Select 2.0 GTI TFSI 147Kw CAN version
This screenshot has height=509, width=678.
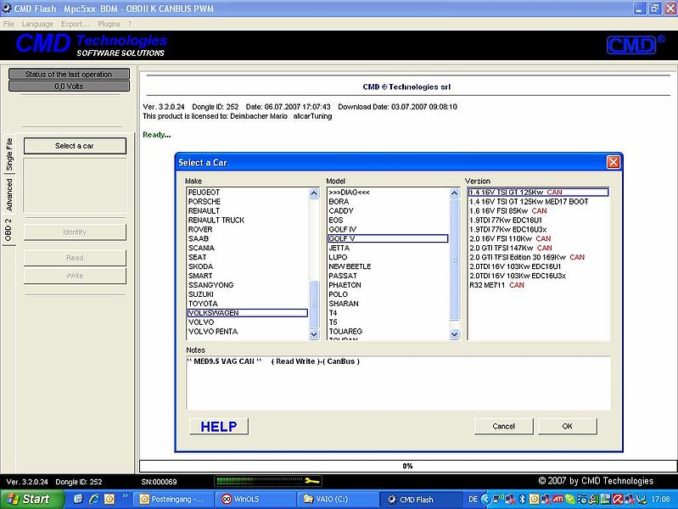coord(510,248)
